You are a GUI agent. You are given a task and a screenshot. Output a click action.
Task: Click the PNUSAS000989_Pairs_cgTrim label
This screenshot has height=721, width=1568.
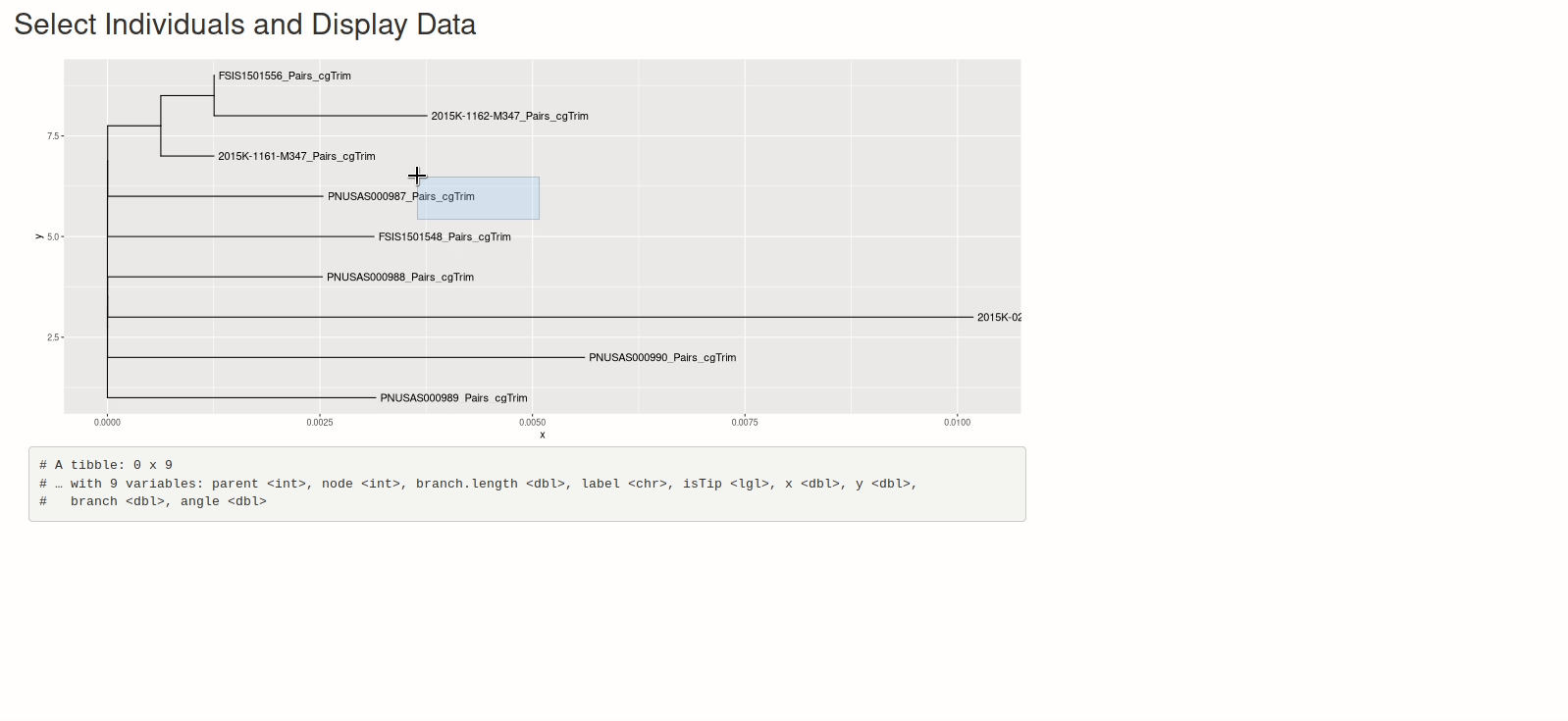click(453, 397)
